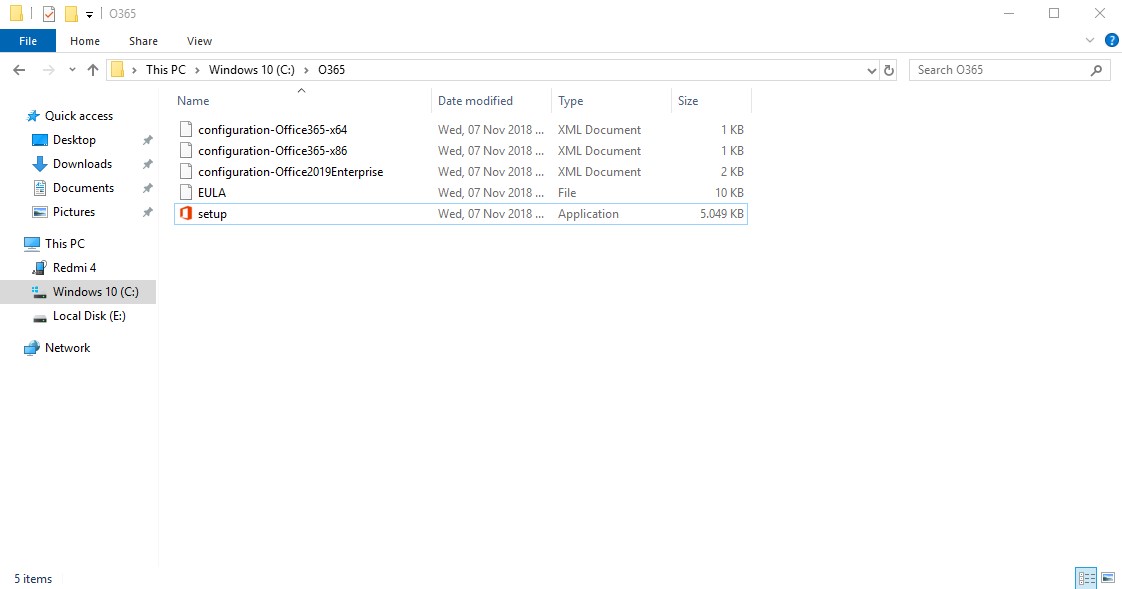Switch to the Home ribbon tab
Viewport: 1122px width, 589px height.
click(84, 41)
